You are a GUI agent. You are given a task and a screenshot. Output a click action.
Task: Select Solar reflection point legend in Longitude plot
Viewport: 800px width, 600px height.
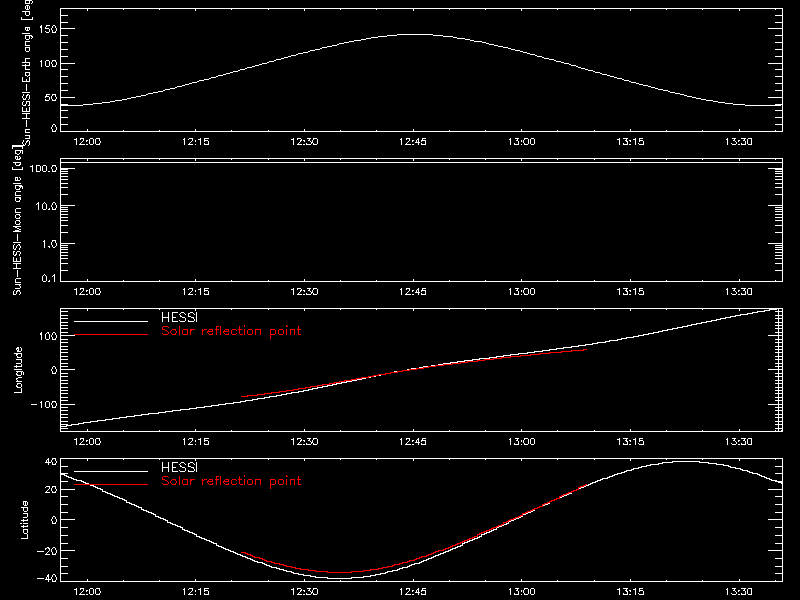coord(231,331)
